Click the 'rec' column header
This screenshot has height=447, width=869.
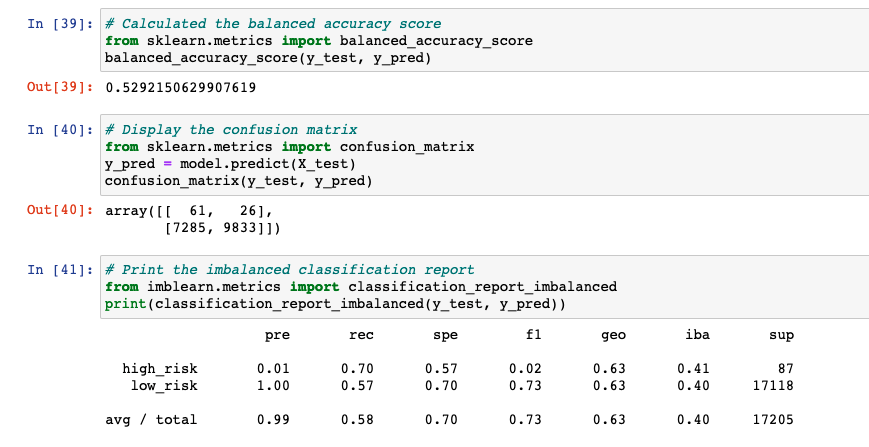point(361,335)
